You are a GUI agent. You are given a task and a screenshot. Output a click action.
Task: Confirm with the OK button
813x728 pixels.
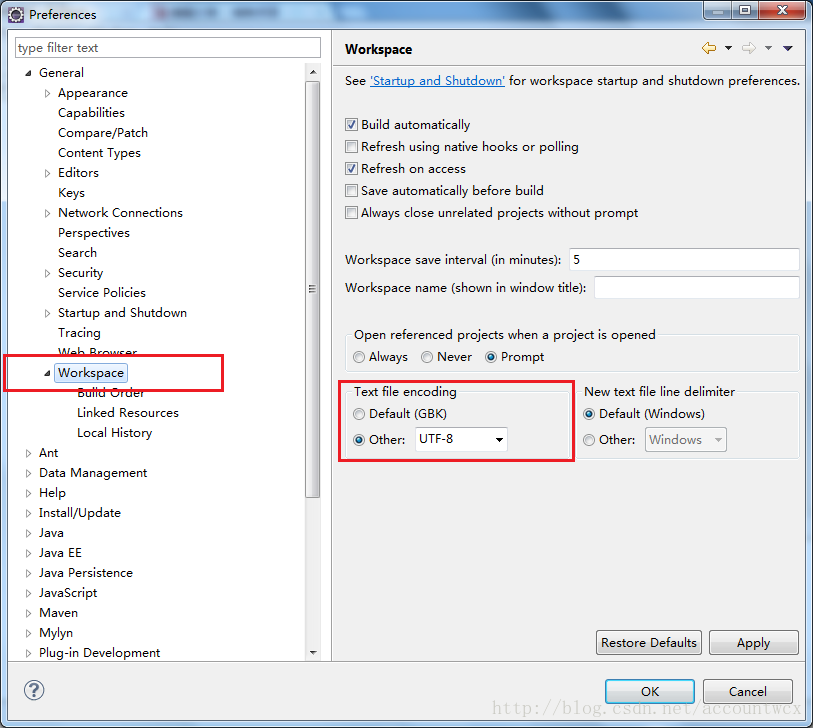click(650, 691)
